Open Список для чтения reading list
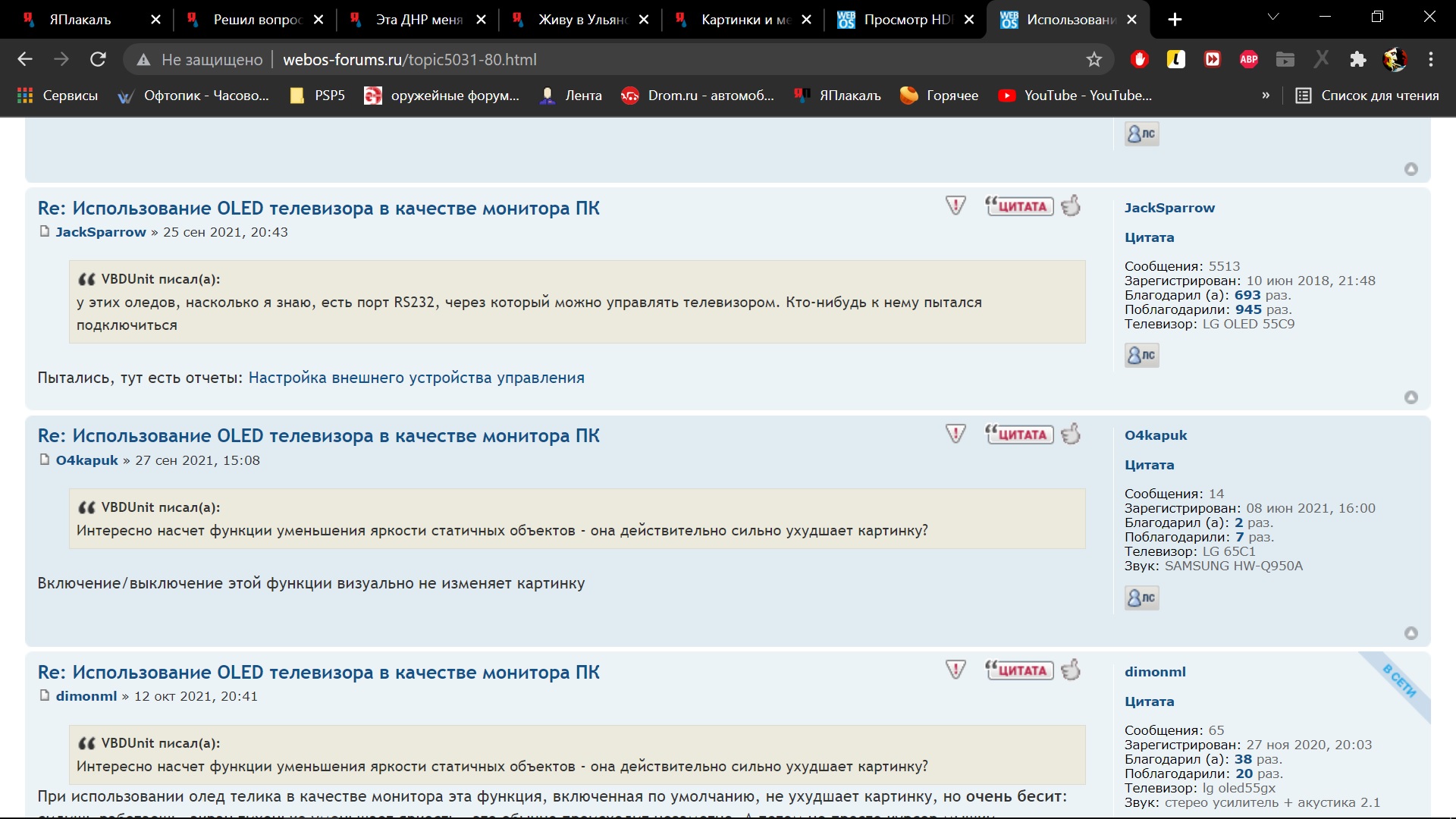This screenshot has height=819, width=1456. [x=1367, y=96]
